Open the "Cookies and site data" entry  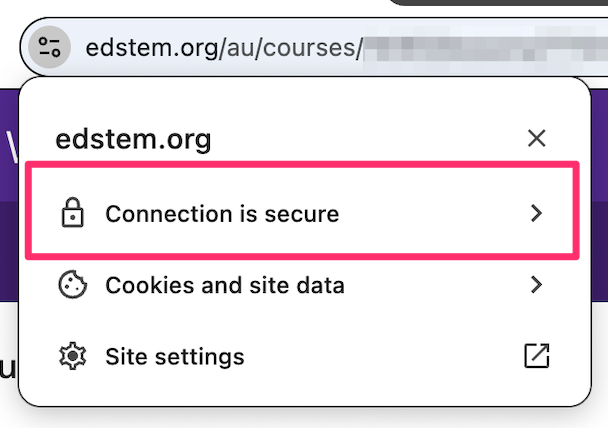click(x=225, y=285)
